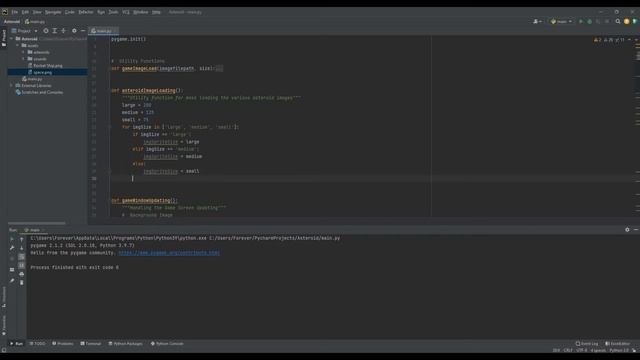Open the Terminal tool window
Image resolution: width=640 pixels, height=360 pixels.
[x=91, y=344]
